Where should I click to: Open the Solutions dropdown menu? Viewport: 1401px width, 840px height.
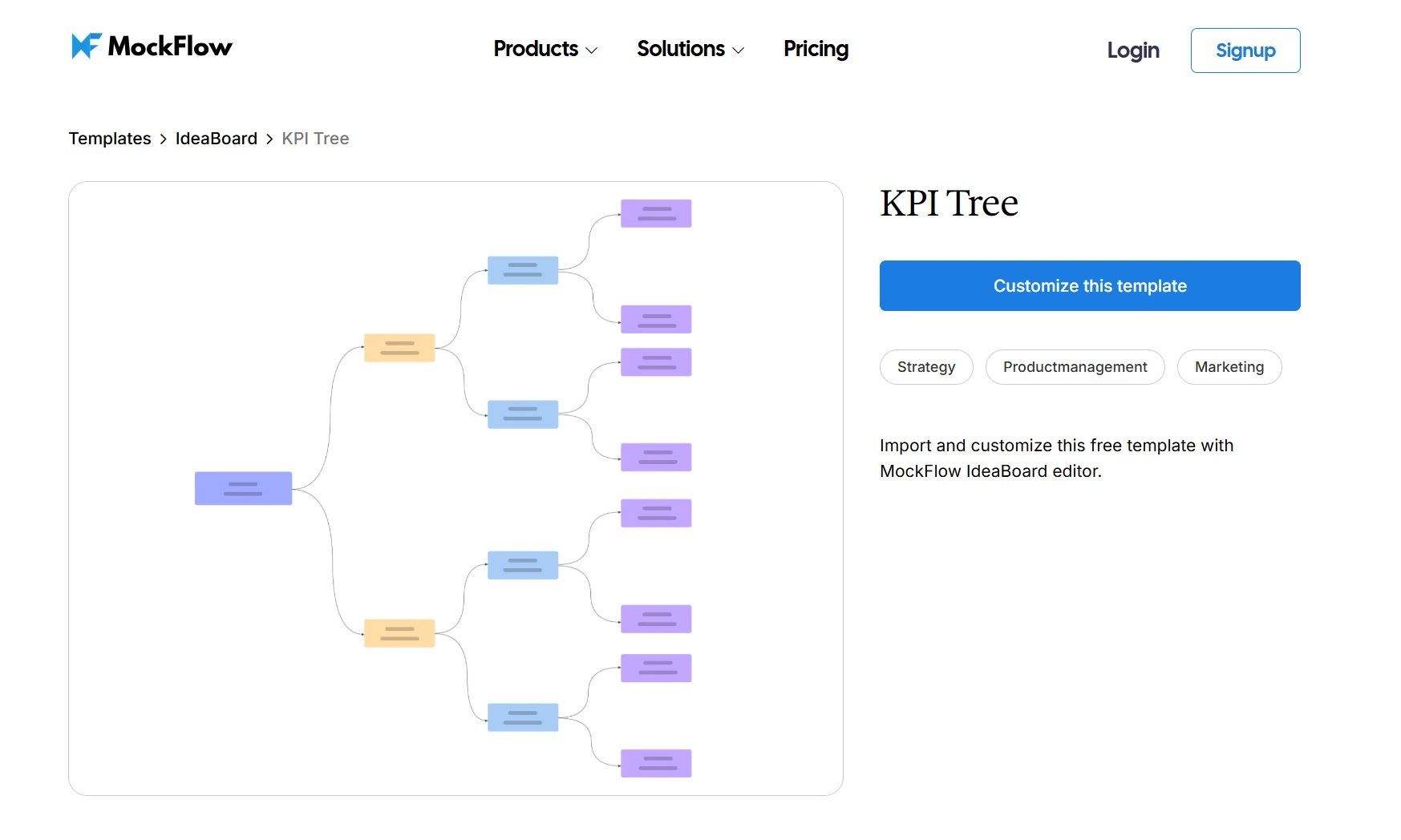(690, 49)
